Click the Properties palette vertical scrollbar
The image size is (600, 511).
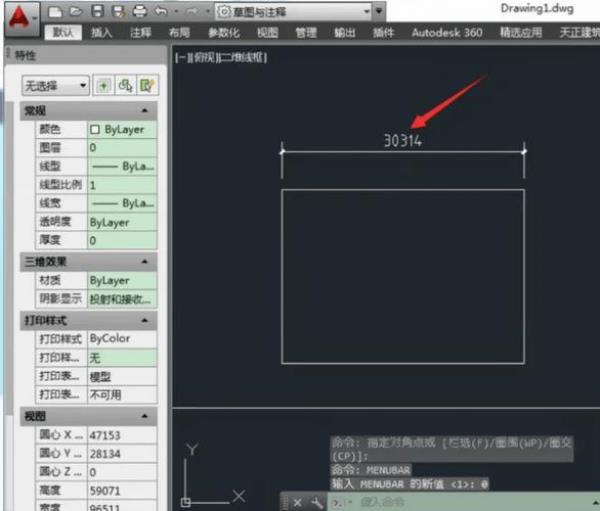click(x=9, y=258)
